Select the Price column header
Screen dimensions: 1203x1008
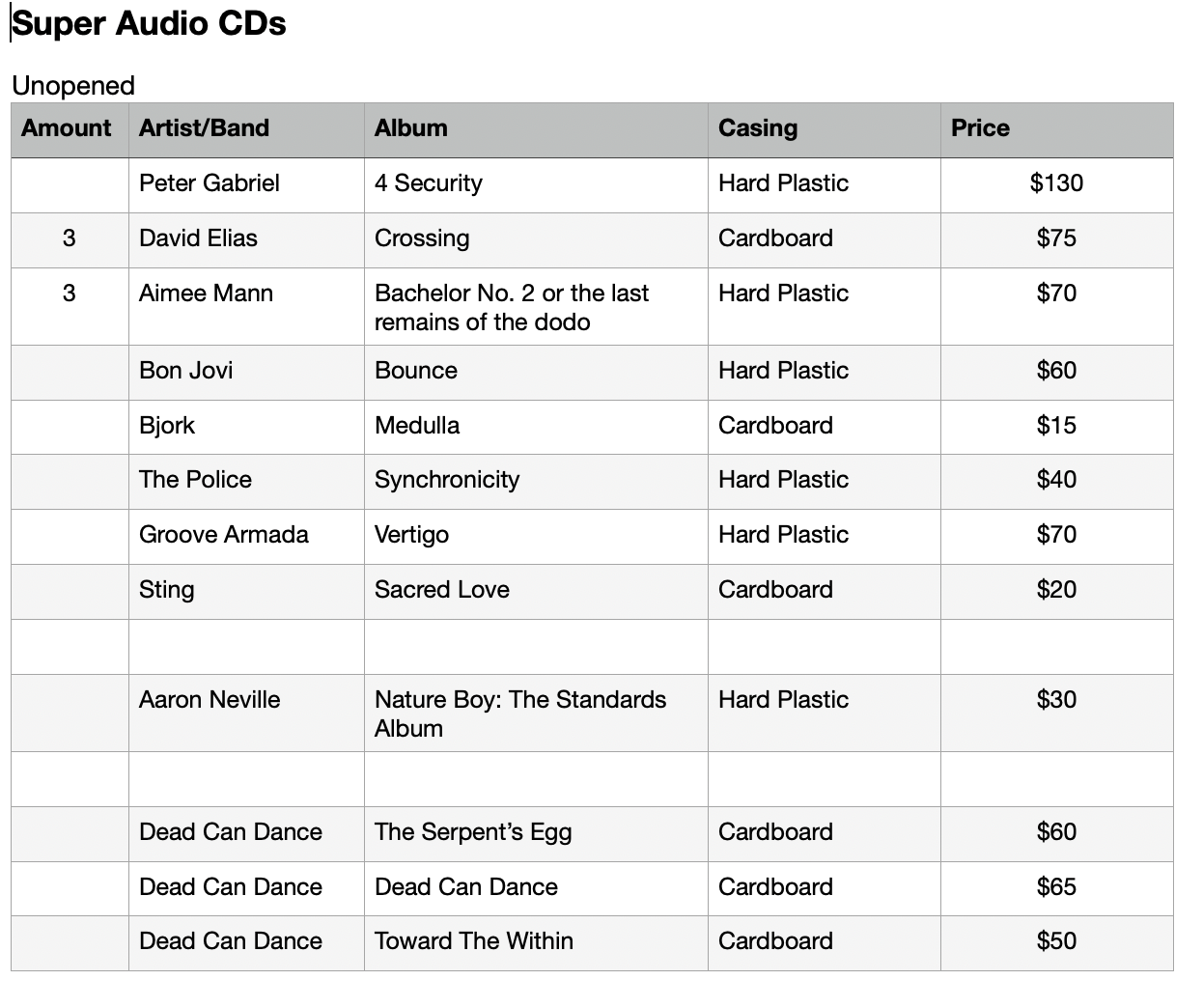1057,130
